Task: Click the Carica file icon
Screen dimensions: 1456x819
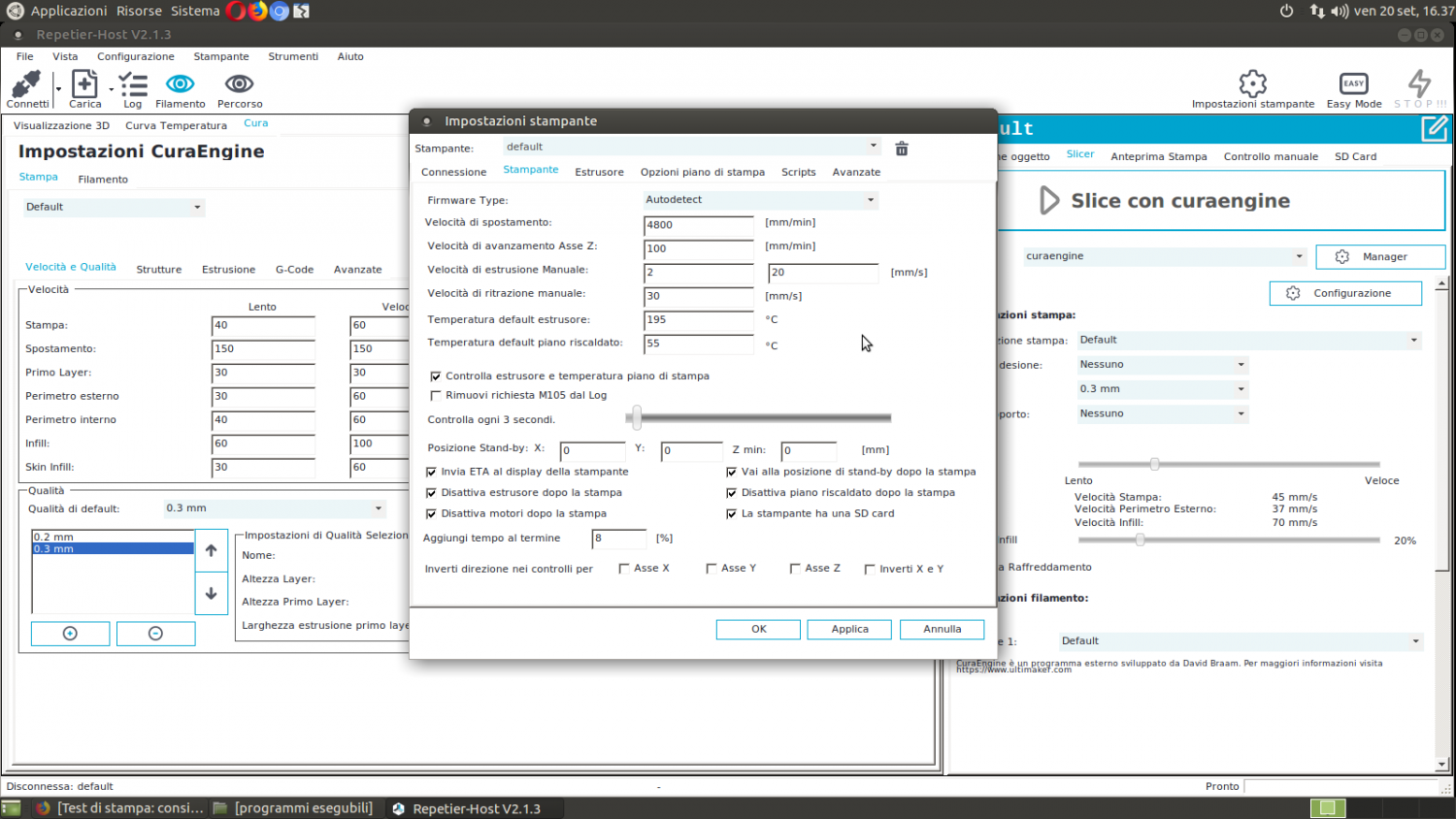Action: (84, 83)
